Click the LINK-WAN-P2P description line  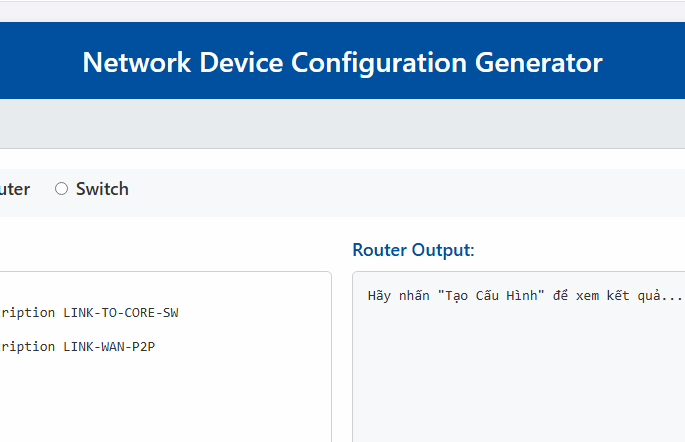(80, 347)
